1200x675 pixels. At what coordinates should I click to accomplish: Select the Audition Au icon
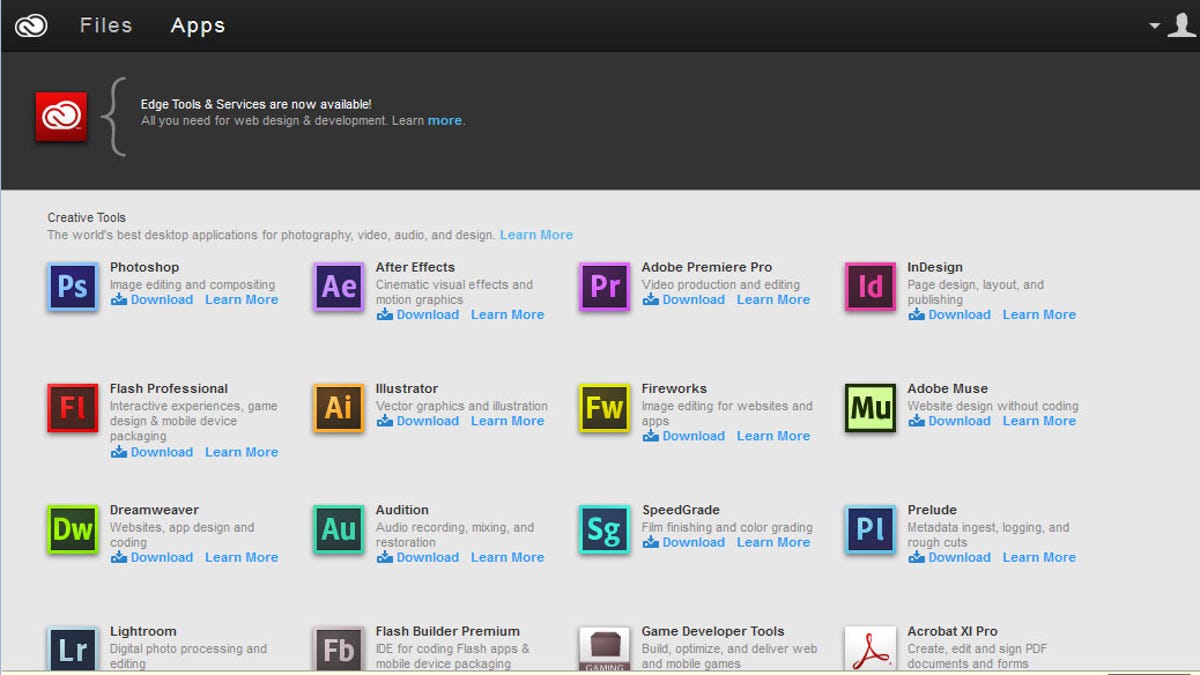[339, 529]
